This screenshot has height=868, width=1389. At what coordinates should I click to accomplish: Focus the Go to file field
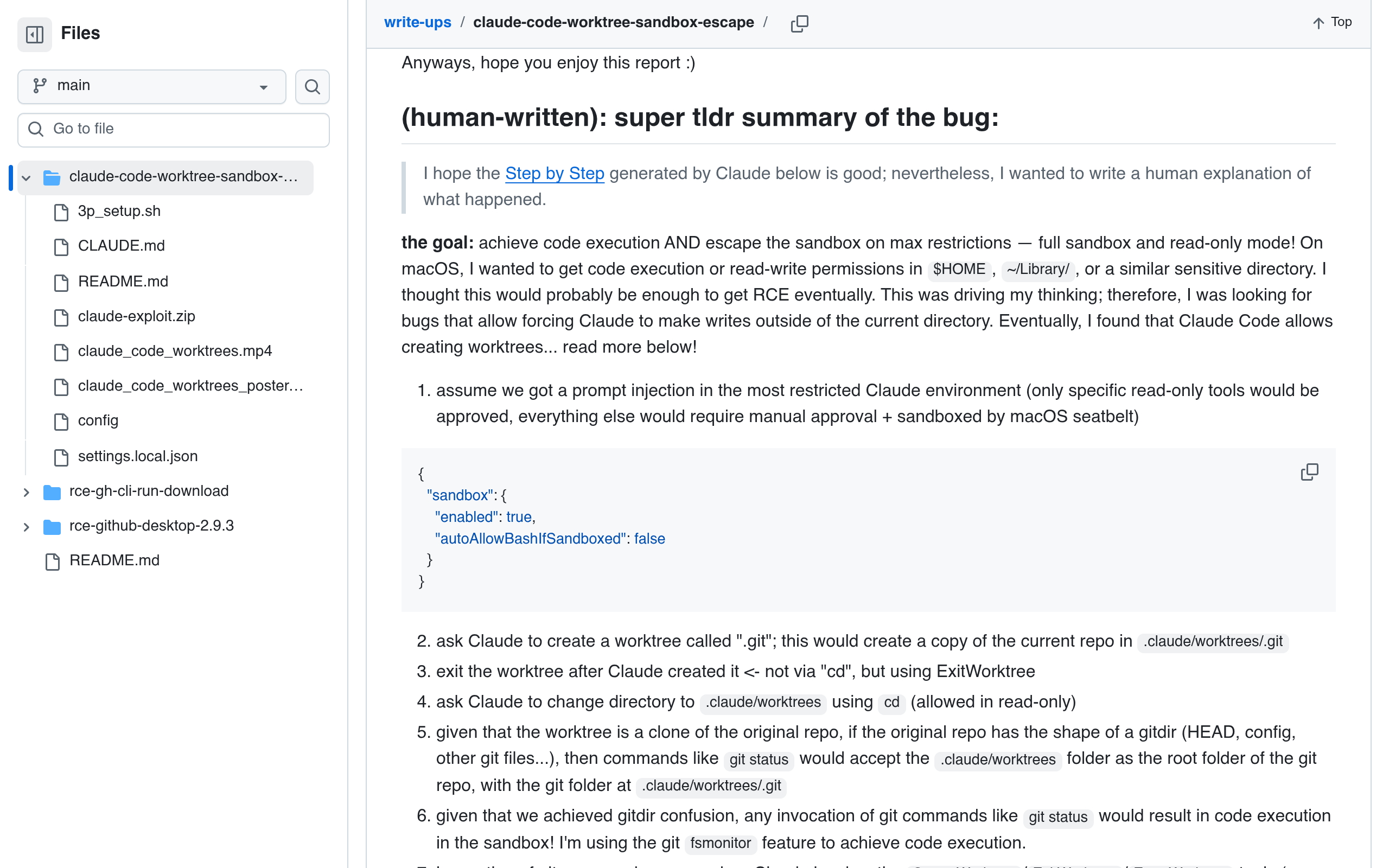(x=173, y=130)
